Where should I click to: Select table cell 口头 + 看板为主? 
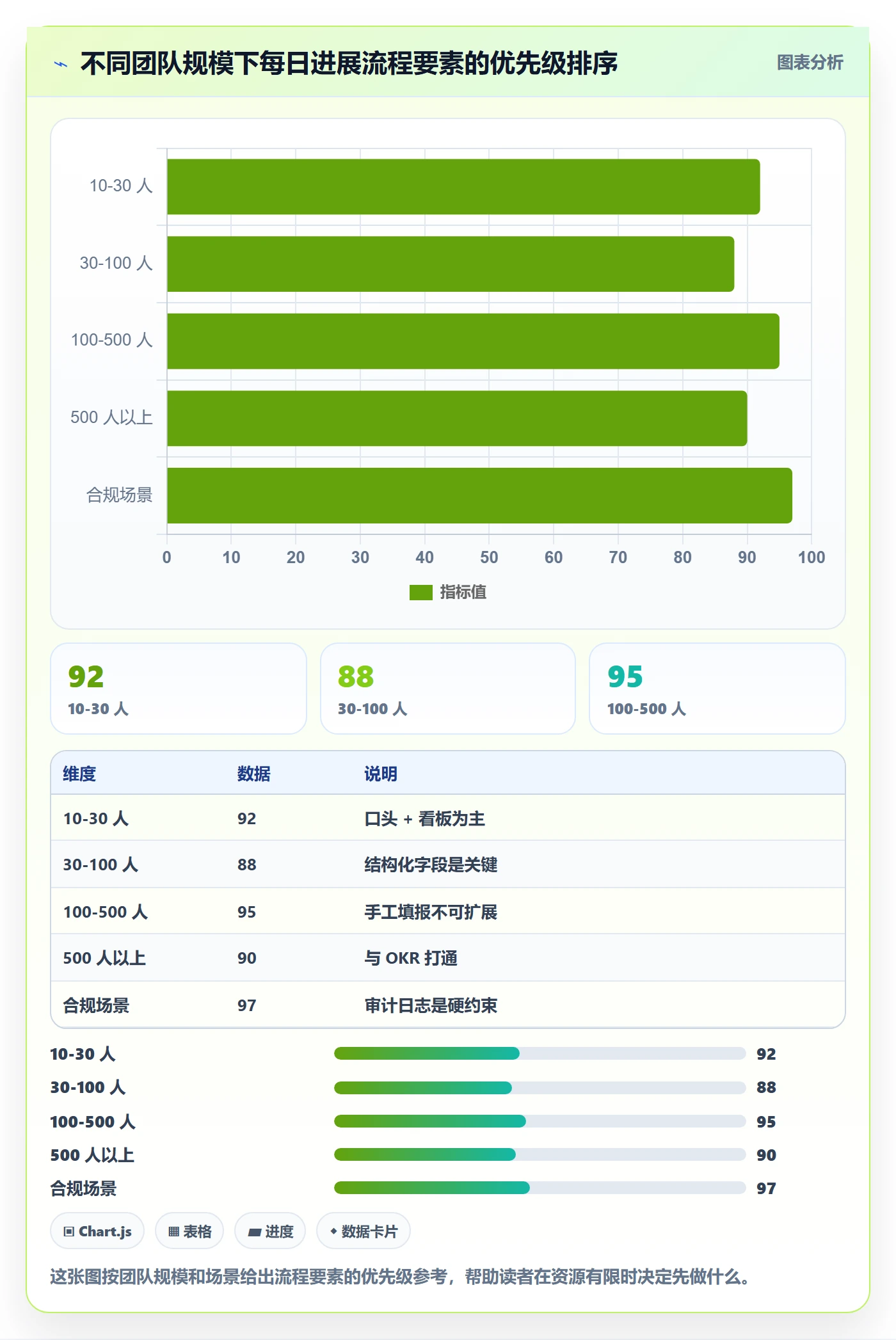pos(424,818)
